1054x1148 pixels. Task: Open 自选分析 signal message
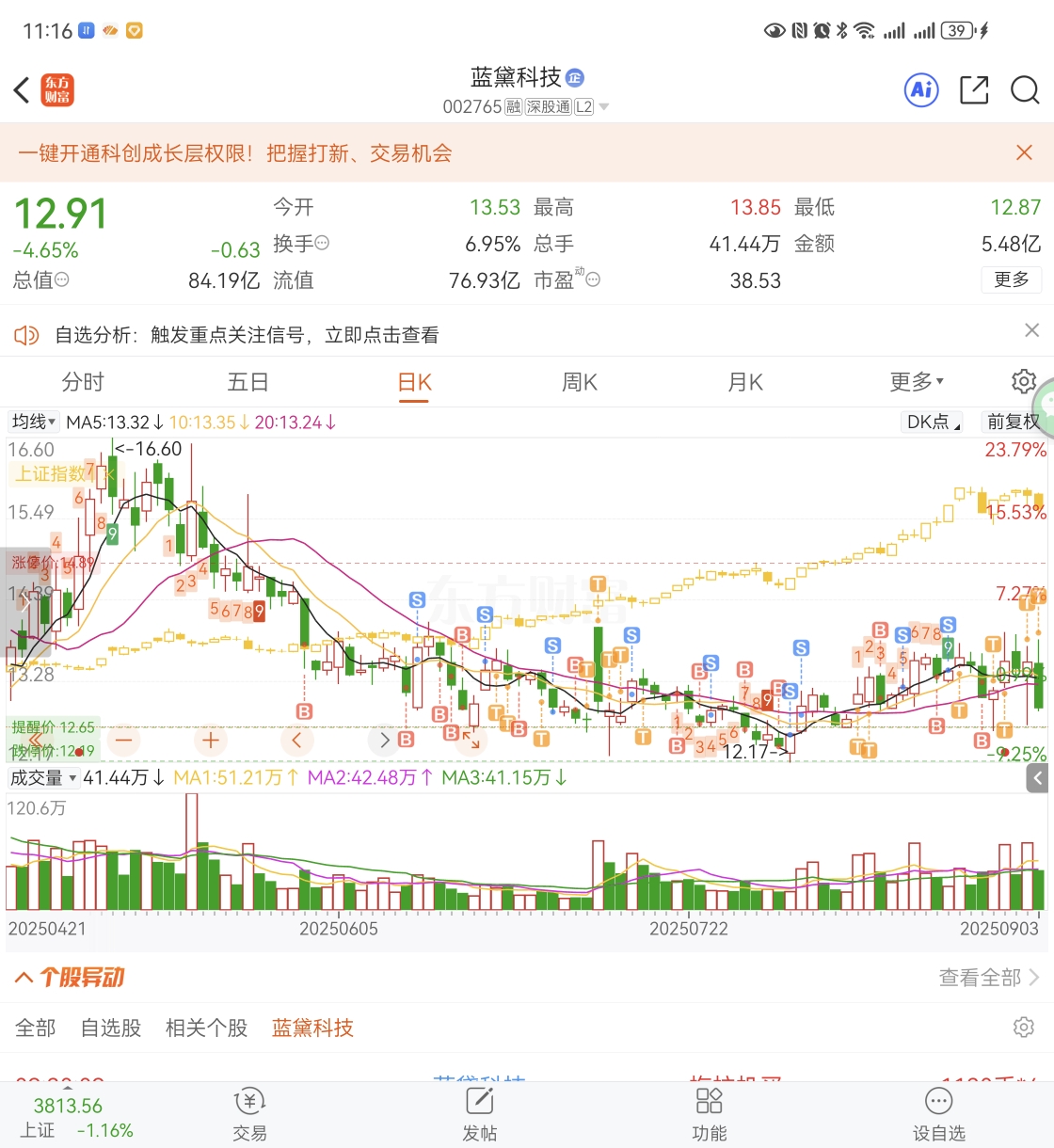[x=247, y=335]
